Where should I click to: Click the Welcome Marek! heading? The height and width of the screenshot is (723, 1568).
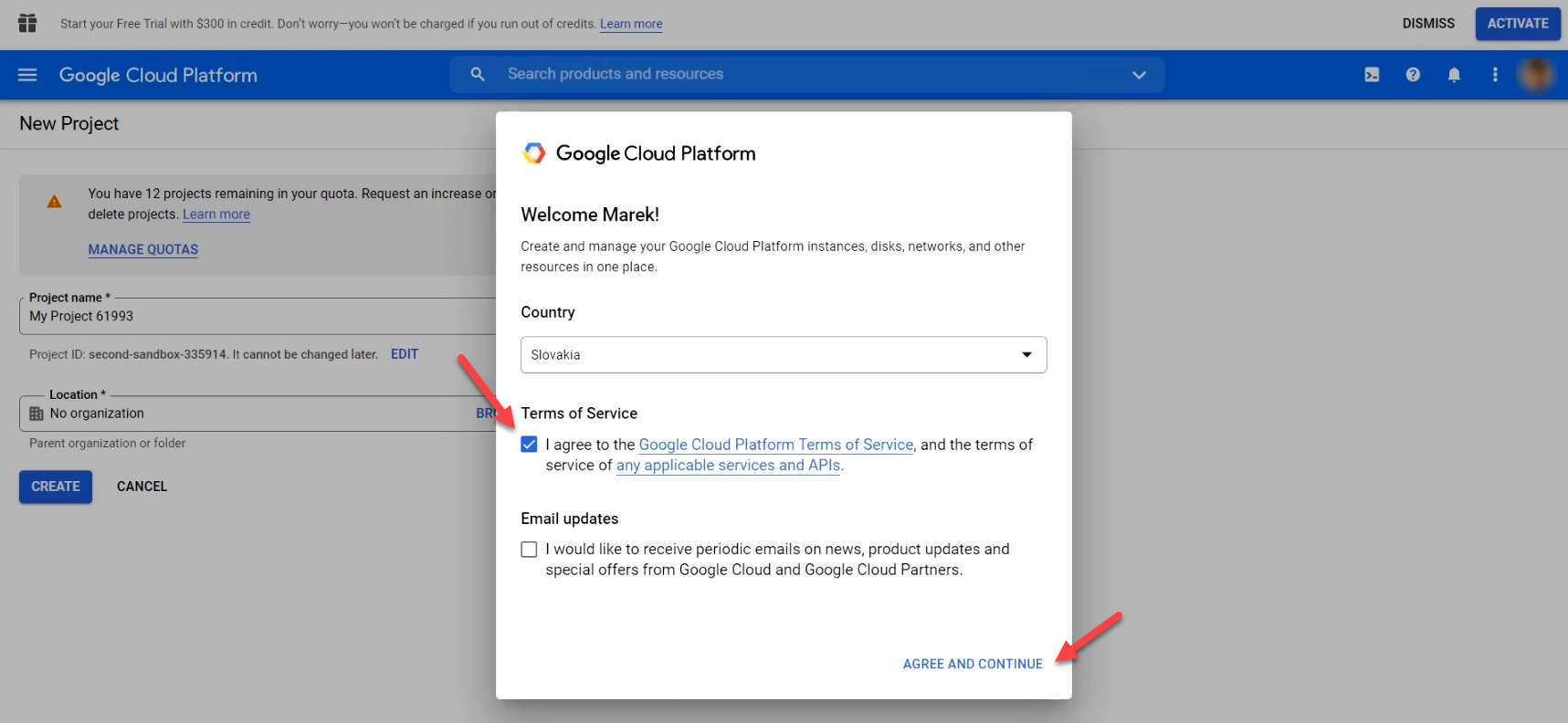590,215
